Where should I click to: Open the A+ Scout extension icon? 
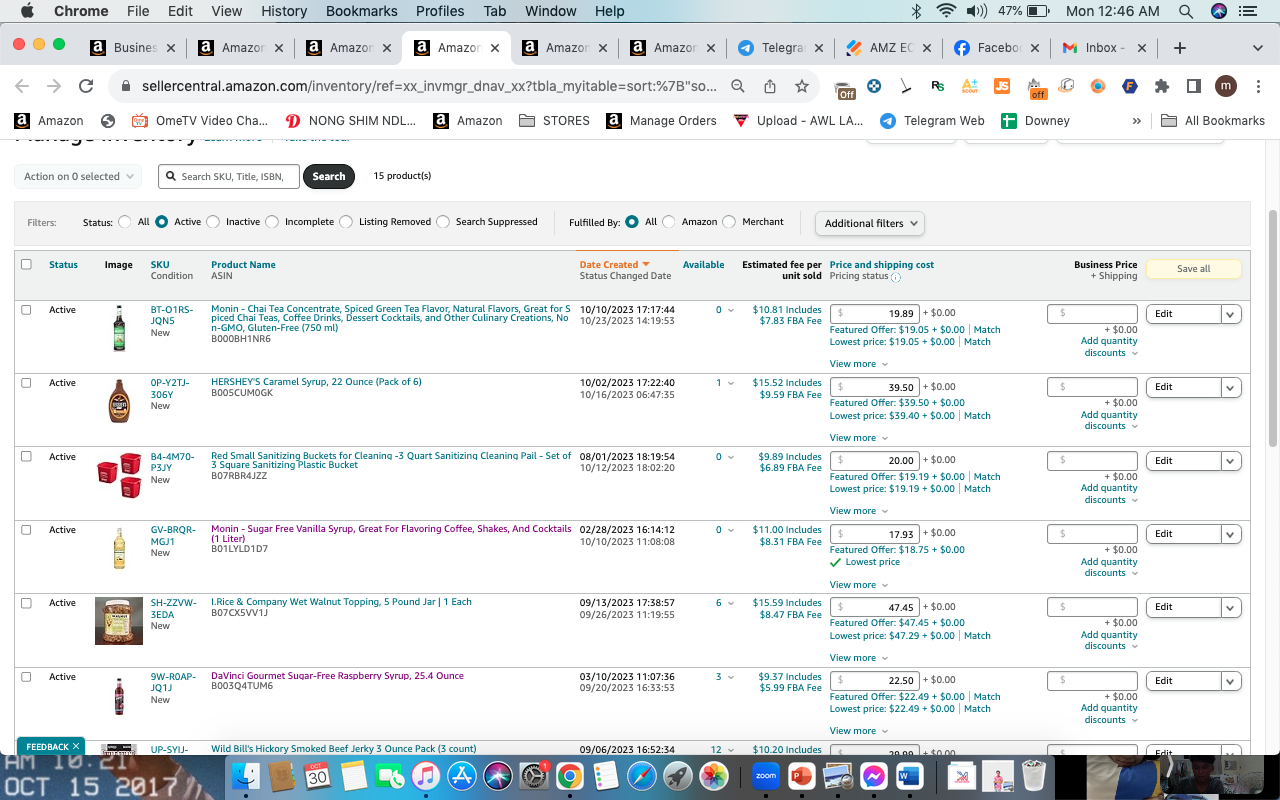point(969,86)
